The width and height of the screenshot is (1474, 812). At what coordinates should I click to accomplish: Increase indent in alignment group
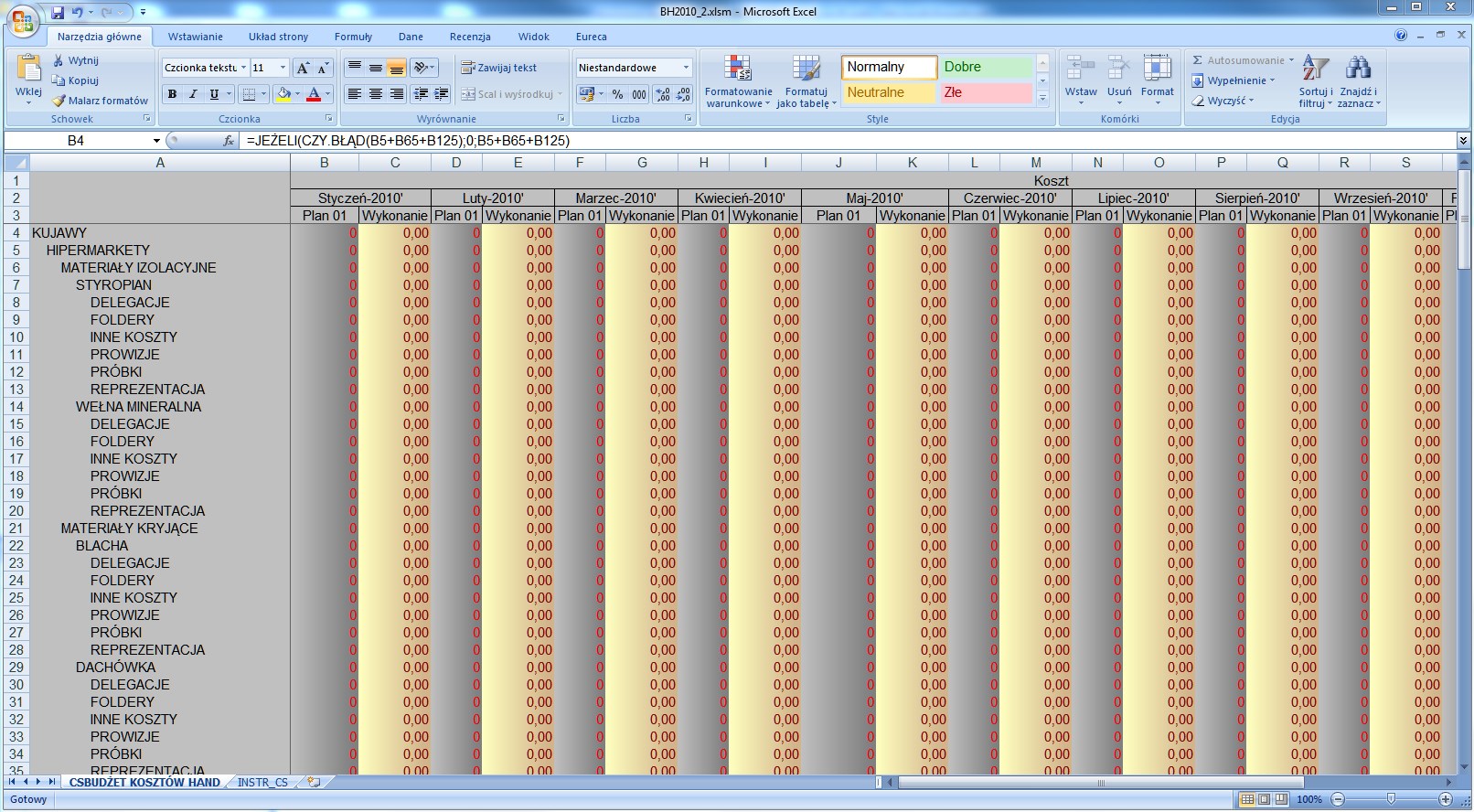pos(442,93)
